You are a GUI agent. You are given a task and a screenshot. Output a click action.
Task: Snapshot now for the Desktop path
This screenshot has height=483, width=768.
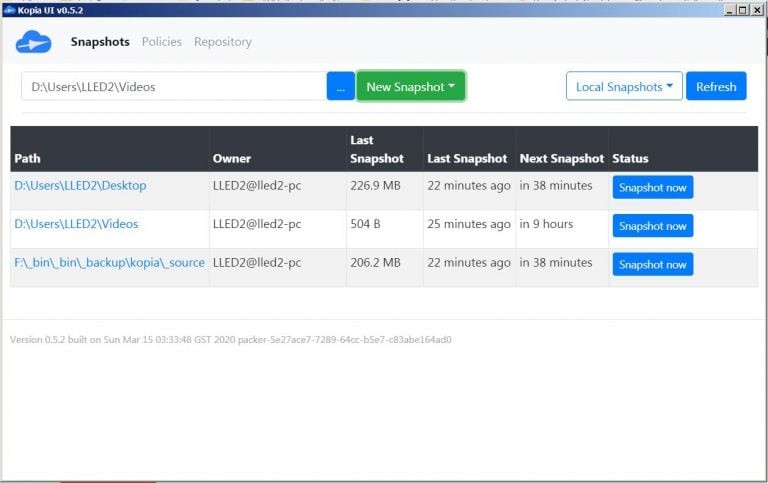click(652, 188)
